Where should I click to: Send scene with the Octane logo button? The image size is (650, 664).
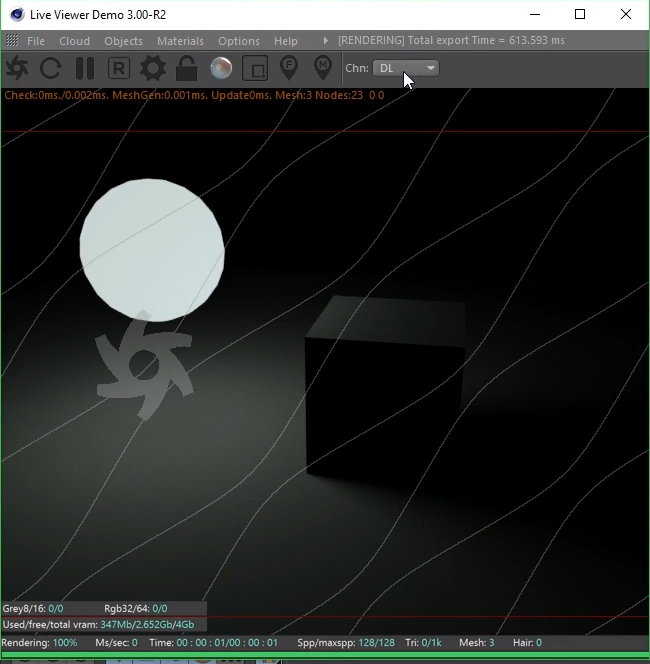click(x=17, y=68)
